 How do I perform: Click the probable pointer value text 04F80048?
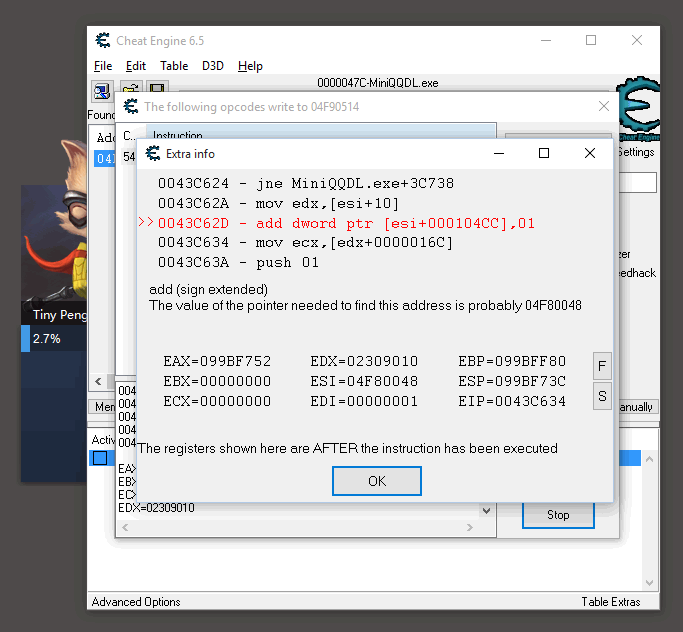pyautogui.click(x=553, y=305)
